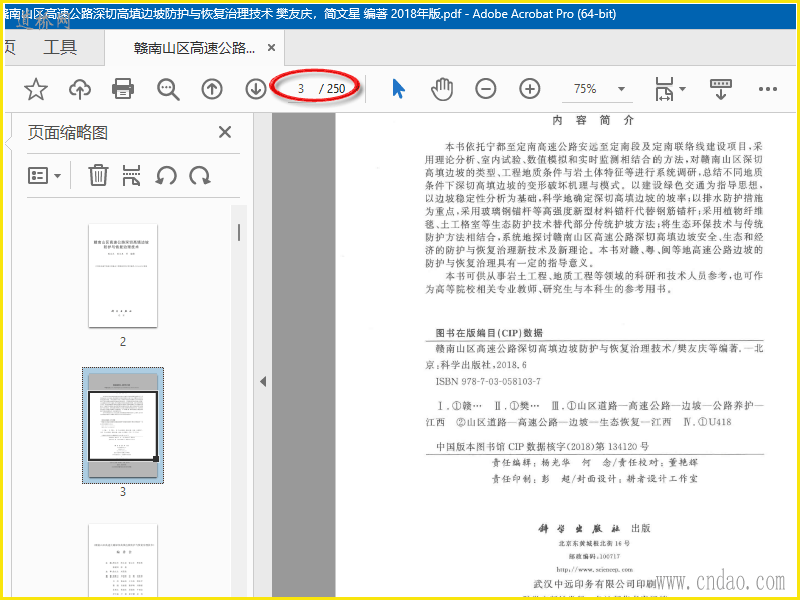Screen dimensions: 800x600
Task: Switch to the 工具 tab
Action: 60,47
